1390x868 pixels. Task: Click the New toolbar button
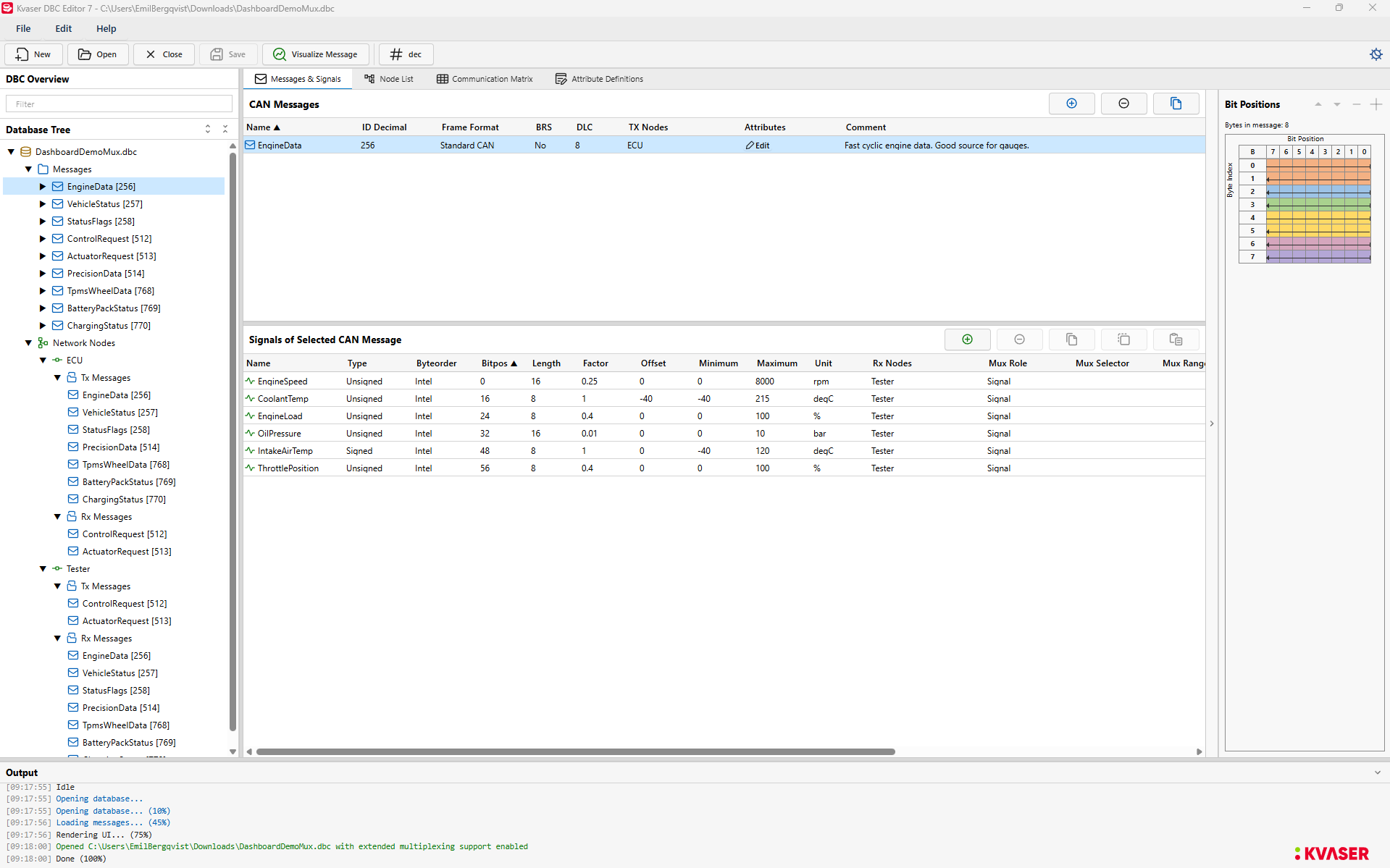click(33, 54)
